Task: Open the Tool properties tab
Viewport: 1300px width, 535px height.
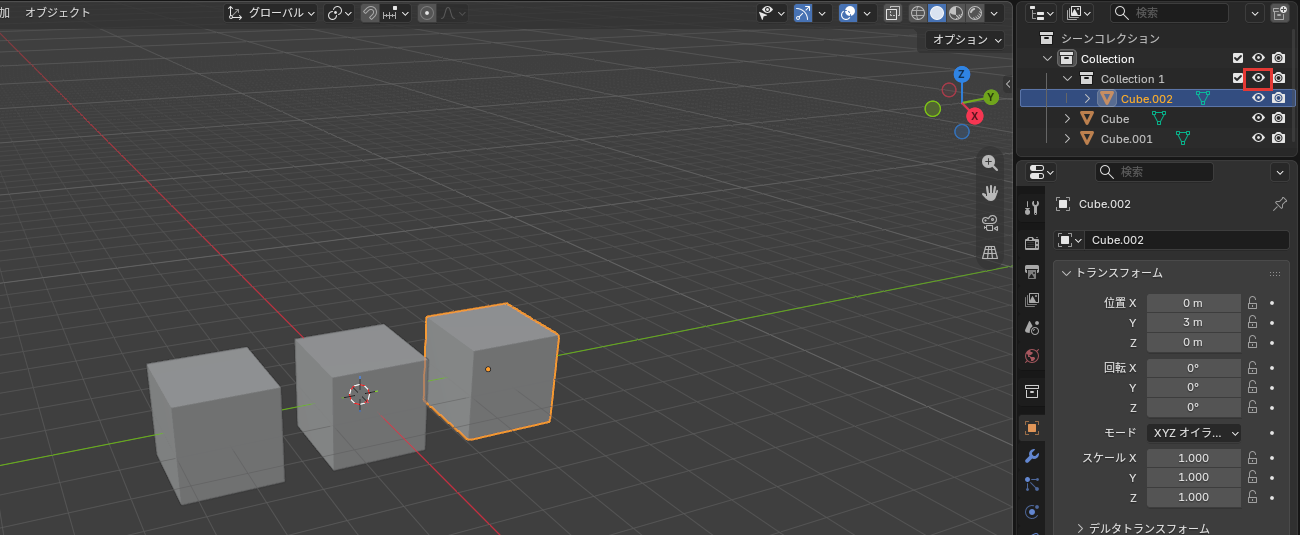Action: [1032, 207]
